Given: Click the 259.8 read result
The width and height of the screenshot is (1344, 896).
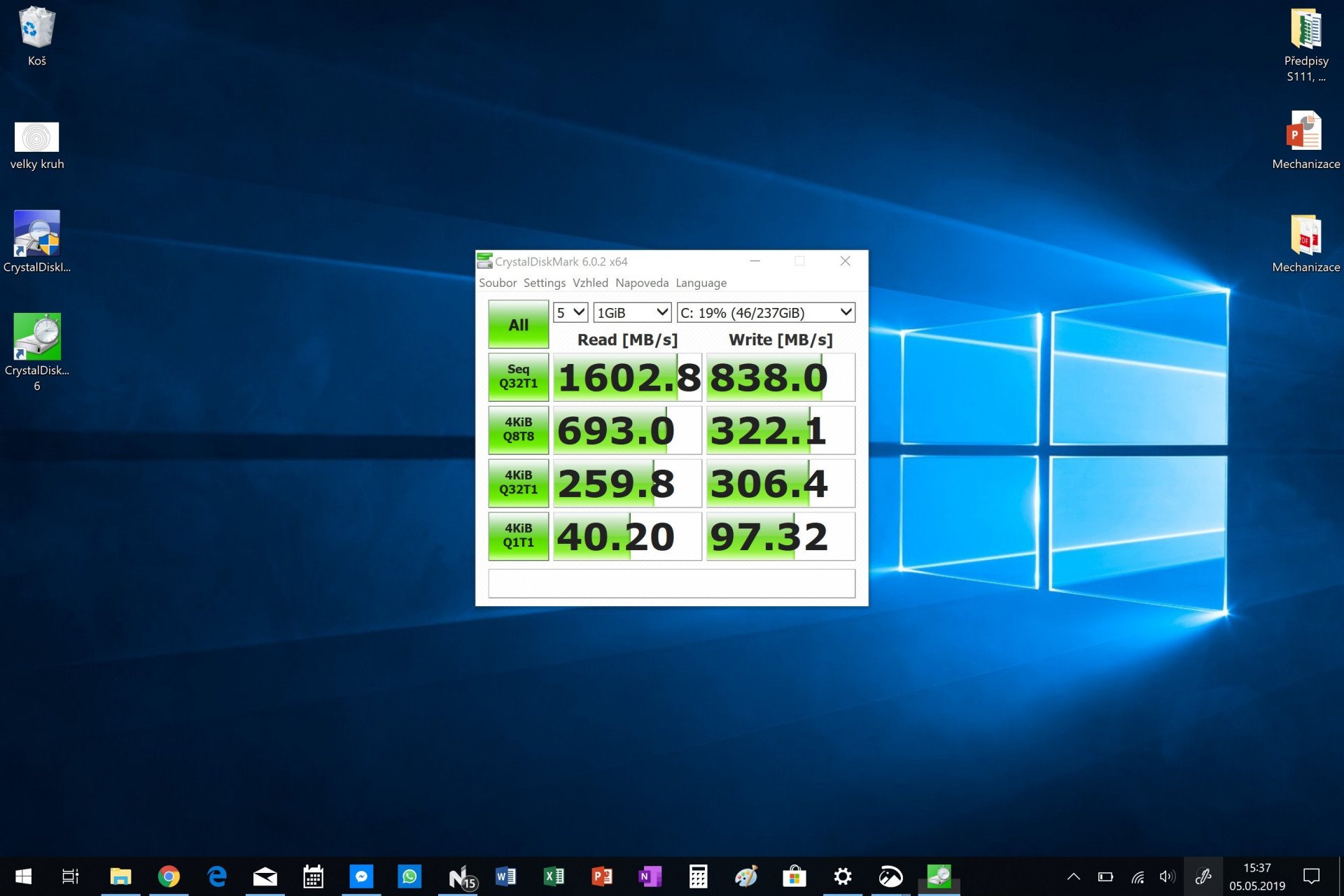Looking at the screenshot, I should pyautogui.click(x=627, y=484).
